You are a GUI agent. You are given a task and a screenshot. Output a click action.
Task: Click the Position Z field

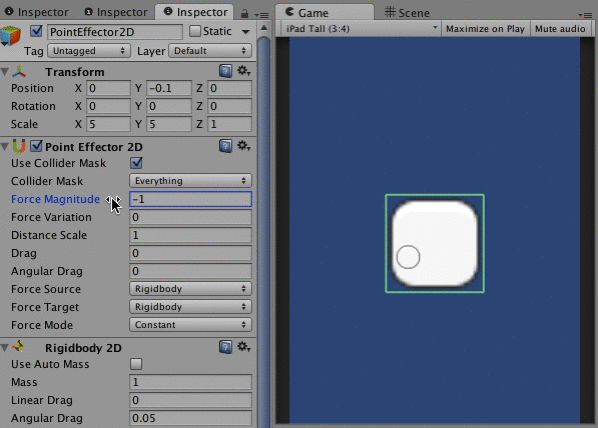click(230, 88)
